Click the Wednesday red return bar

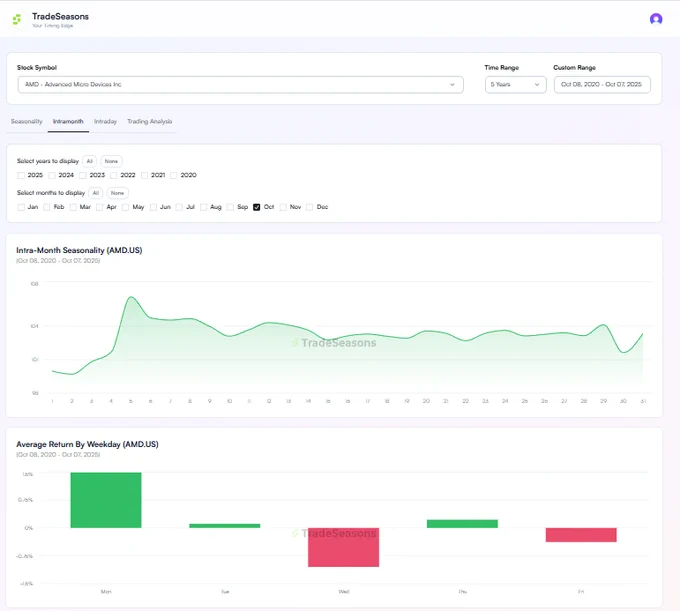(x=343, y=547)
